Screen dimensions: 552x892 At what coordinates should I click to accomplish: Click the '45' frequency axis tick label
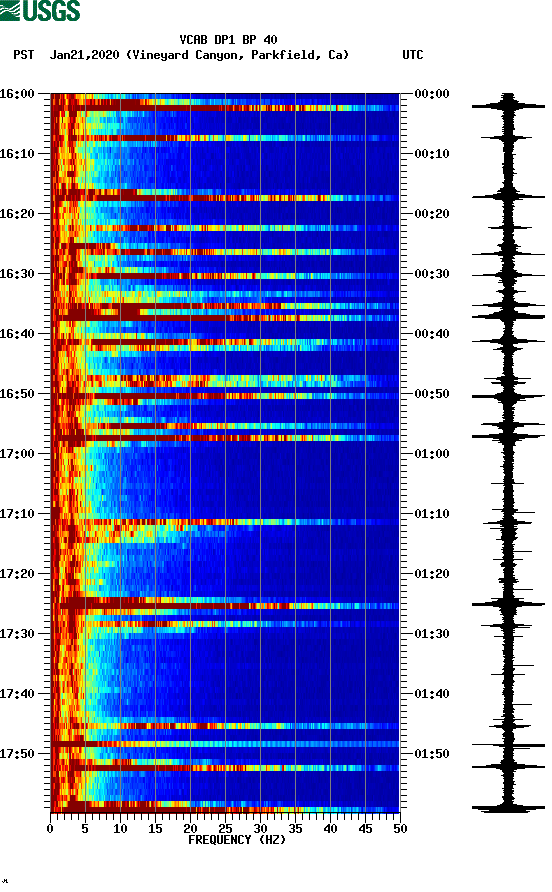tap(365, 829)
